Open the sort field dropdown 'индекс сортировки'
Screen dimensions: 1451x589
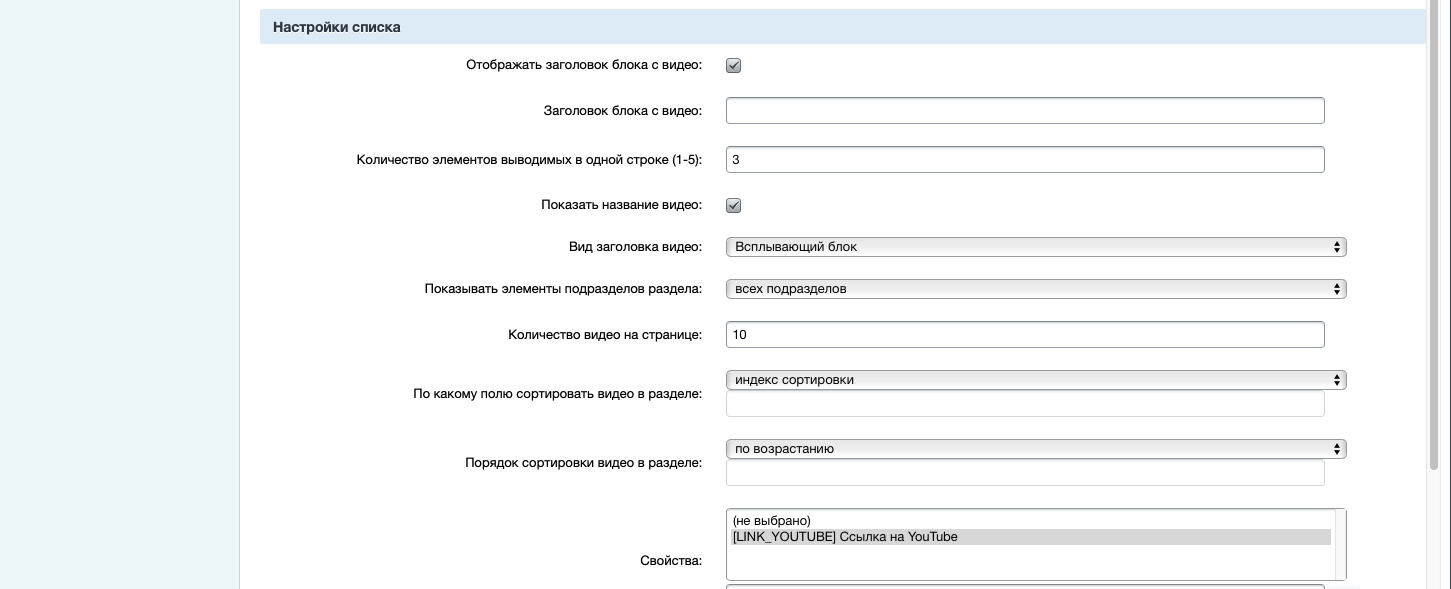pyautogui.click(x=1035, y=380)
